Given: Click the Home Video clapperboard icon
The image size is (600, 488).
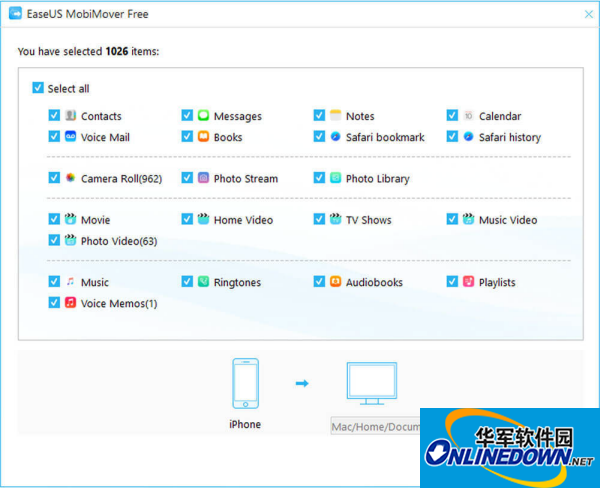Looking at the screenshot, I should point(203,219).
